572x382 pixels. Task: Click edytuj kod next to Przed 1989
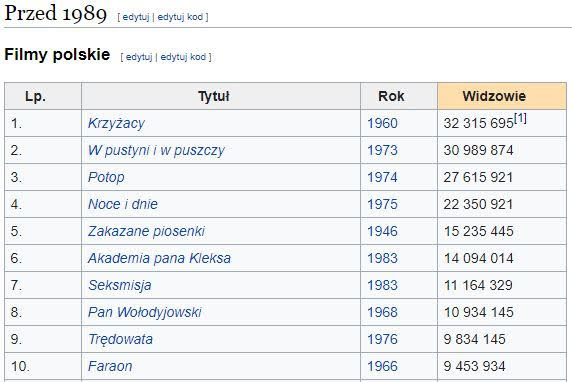point(180,17)
